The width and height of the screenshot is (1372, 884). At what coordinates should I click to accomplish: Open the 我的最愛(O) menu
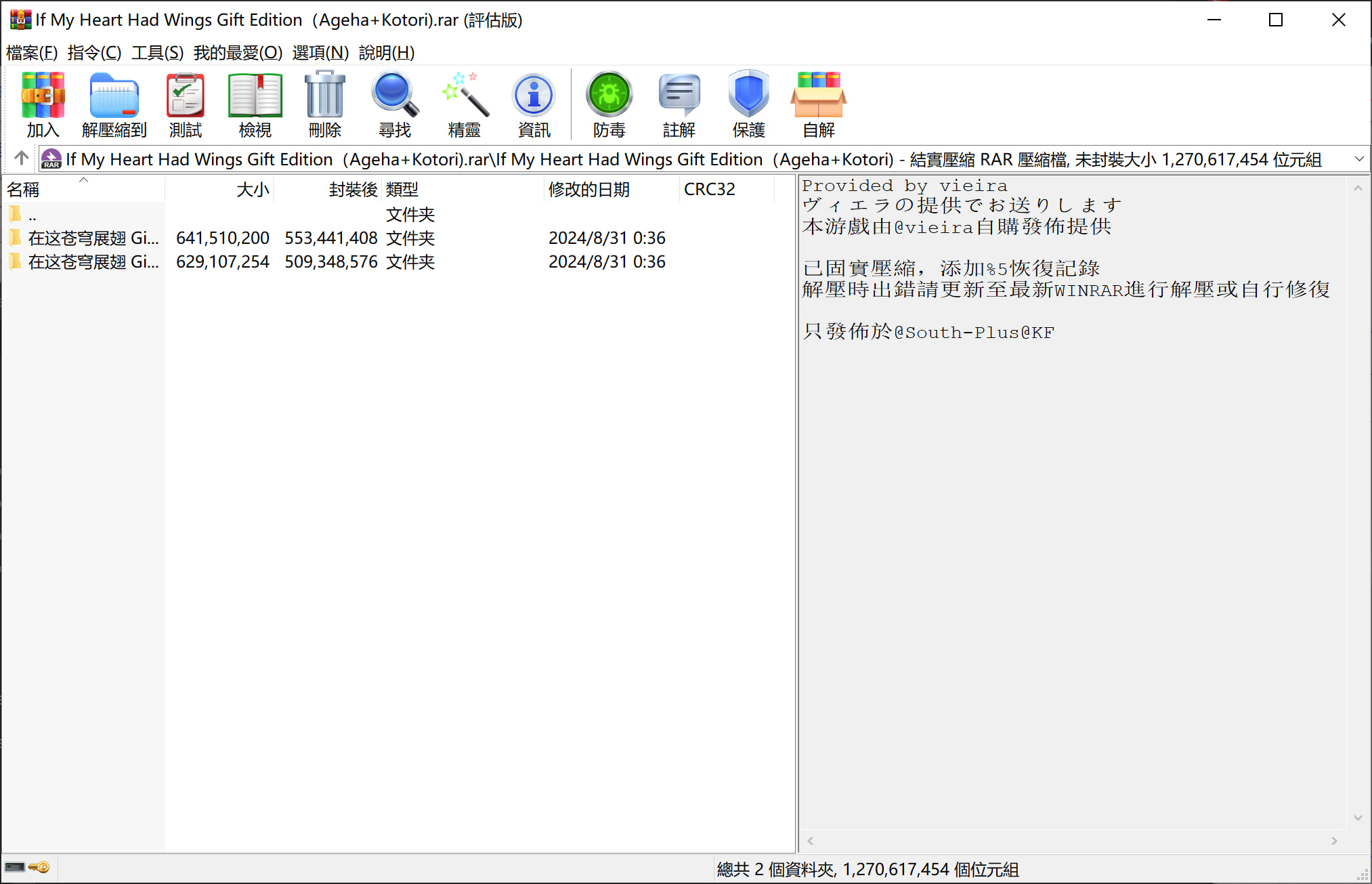[238, 52]
